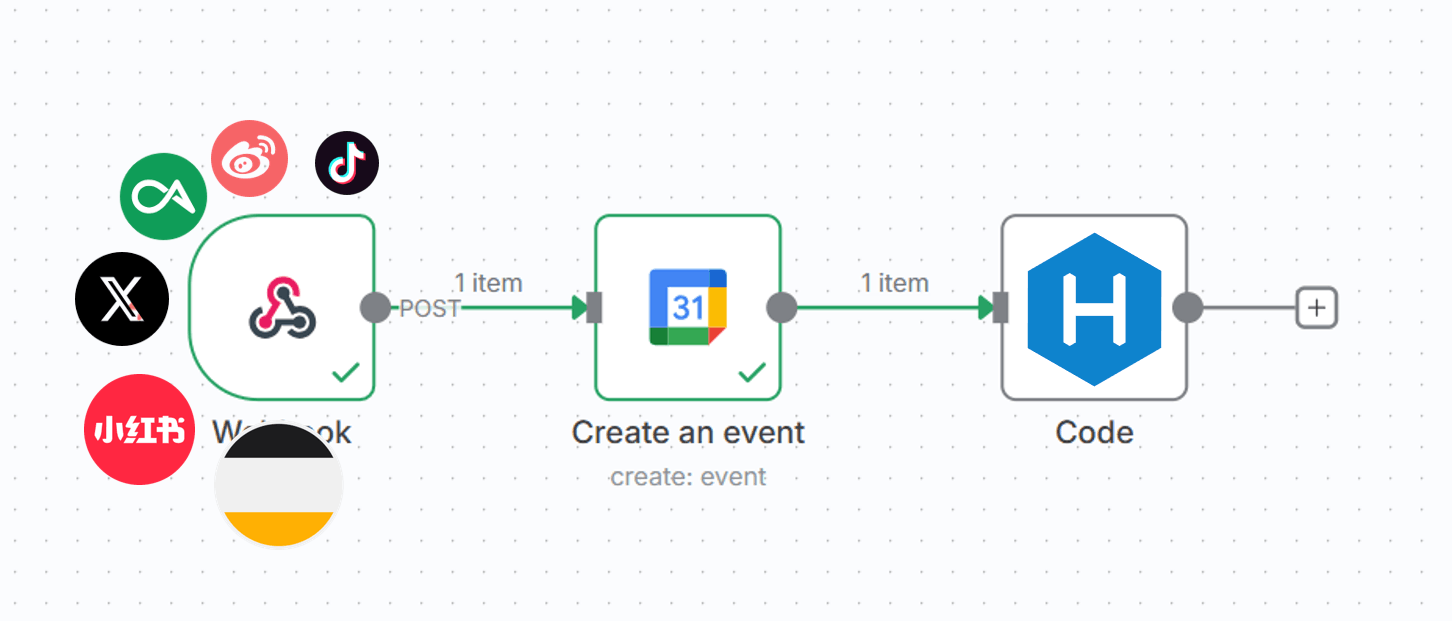Select the Webhook node icon
The width and height of the screenshot is (1452, 621).
tap(282, 307)
